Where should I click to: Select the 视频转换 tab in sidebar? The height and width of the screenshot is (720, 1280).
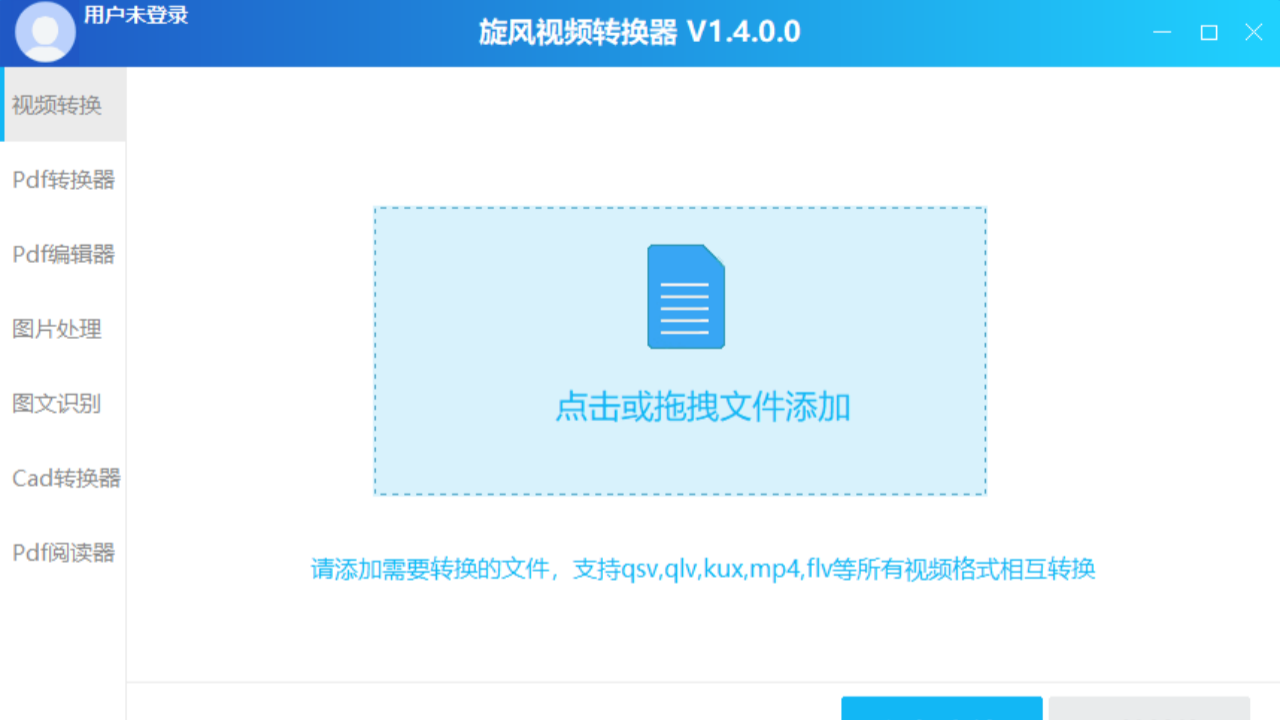(58, 105)
